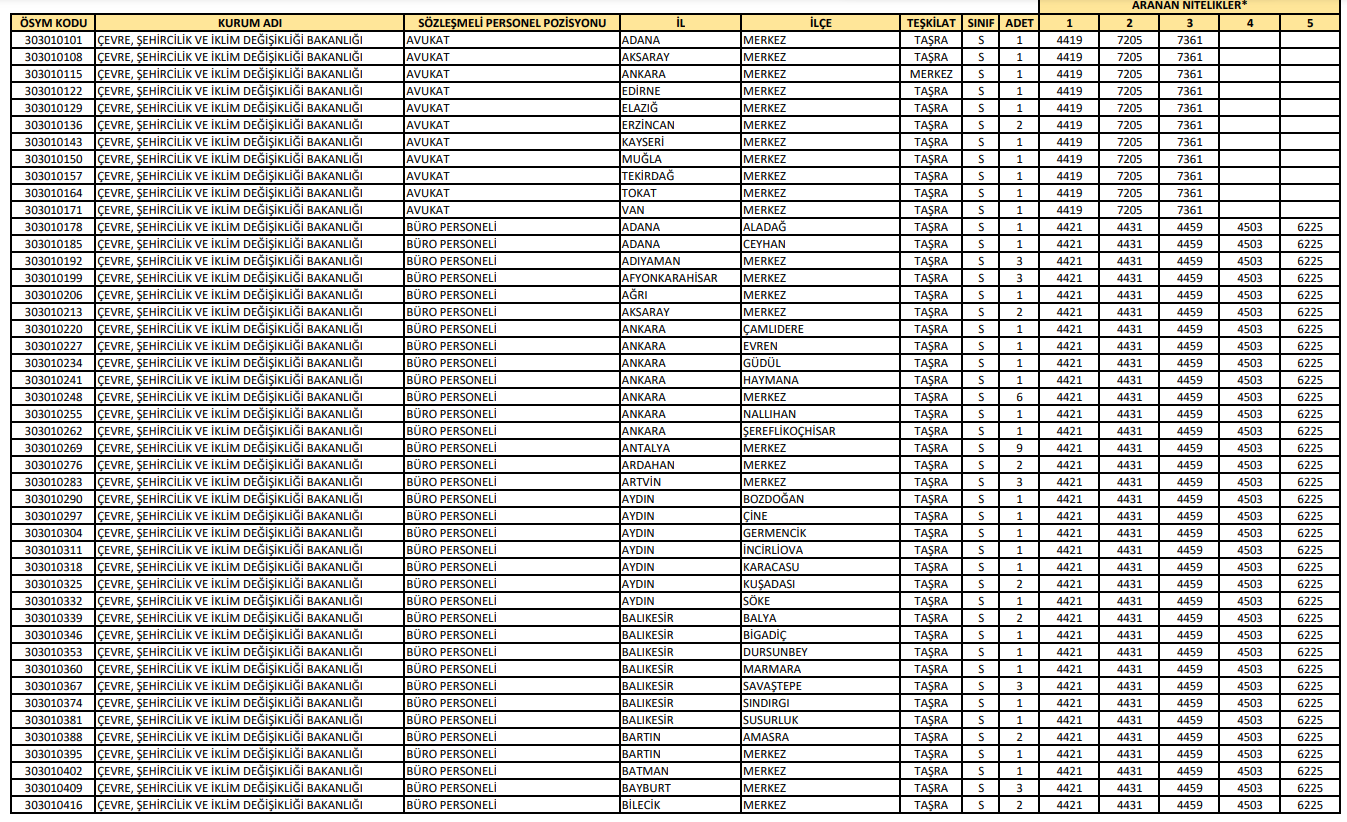Click the DURSUNBEY district cell

click(820, 652)
